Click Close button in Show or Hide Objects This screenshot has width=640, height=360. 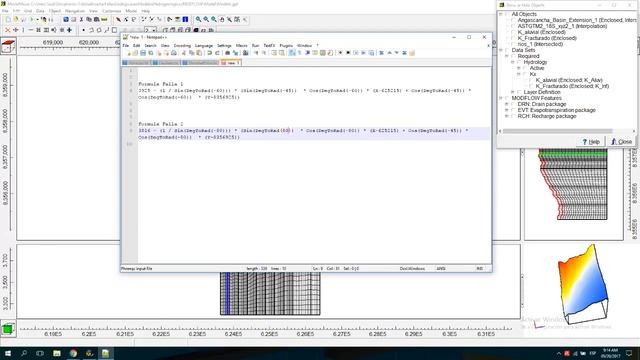[x=621, y=142]
